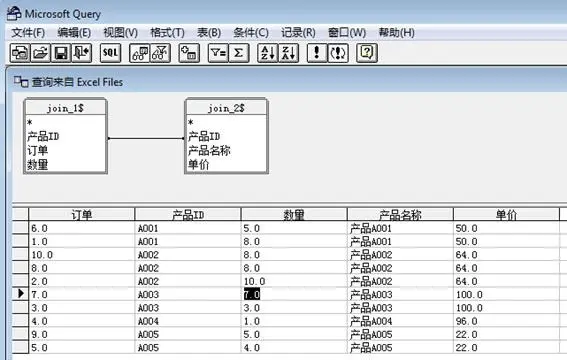Sort descending with the Z-A icon

(x=289, y=53)
